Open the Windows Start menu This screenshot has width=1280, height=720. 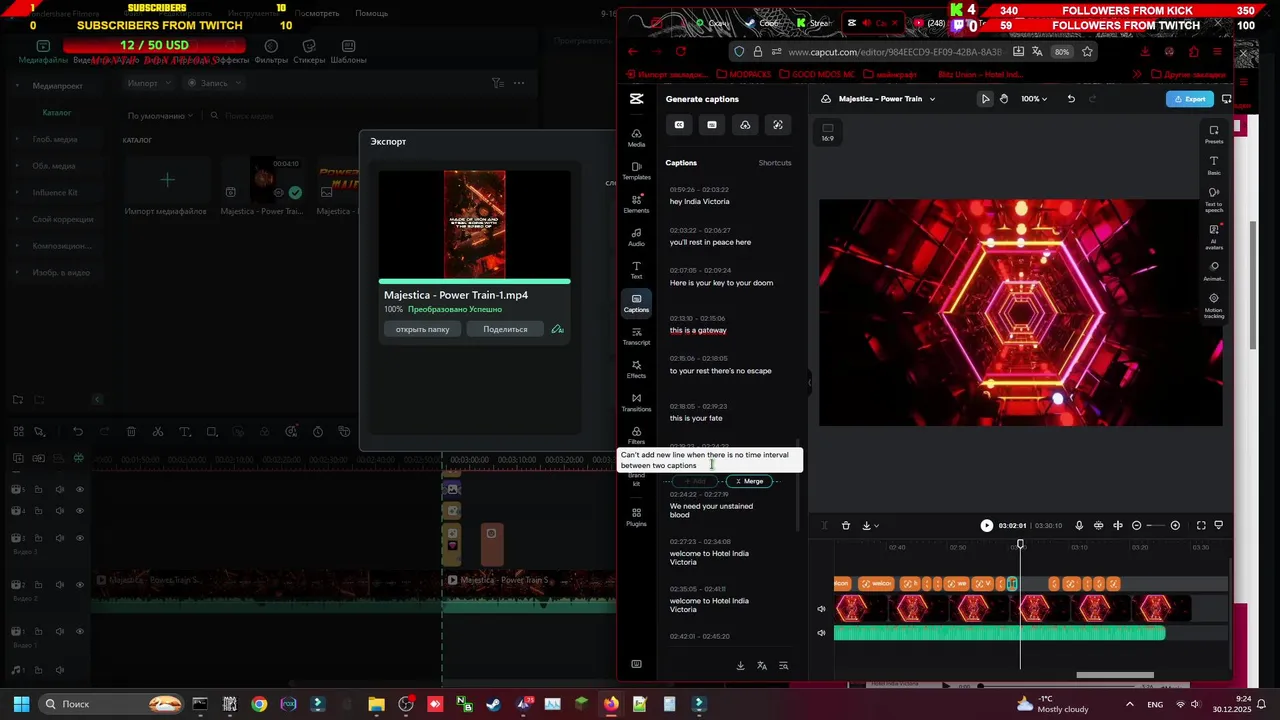point(21,704)
